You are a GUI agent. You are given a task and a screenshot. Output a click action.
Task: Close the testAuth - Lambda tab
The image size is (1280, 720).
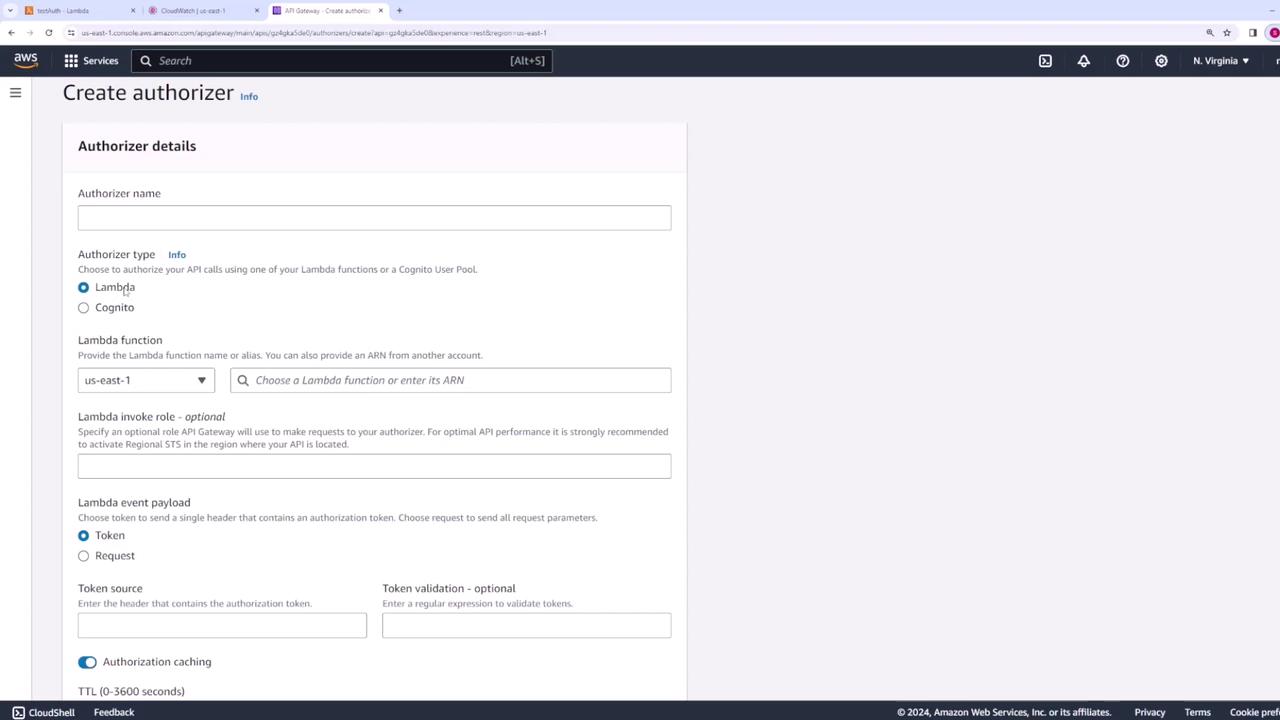tap(132, 11)
